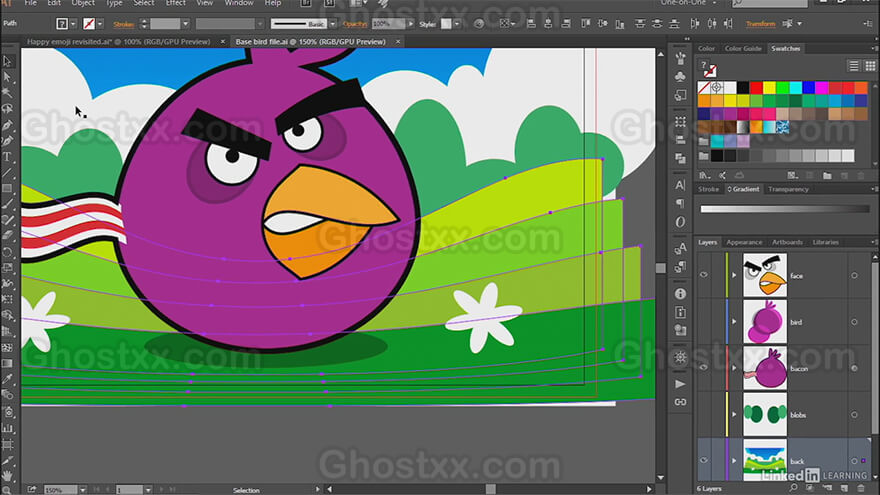Click target circle of bacon layer
Viewport: 880px width, 495px height.
click(854, 368)
